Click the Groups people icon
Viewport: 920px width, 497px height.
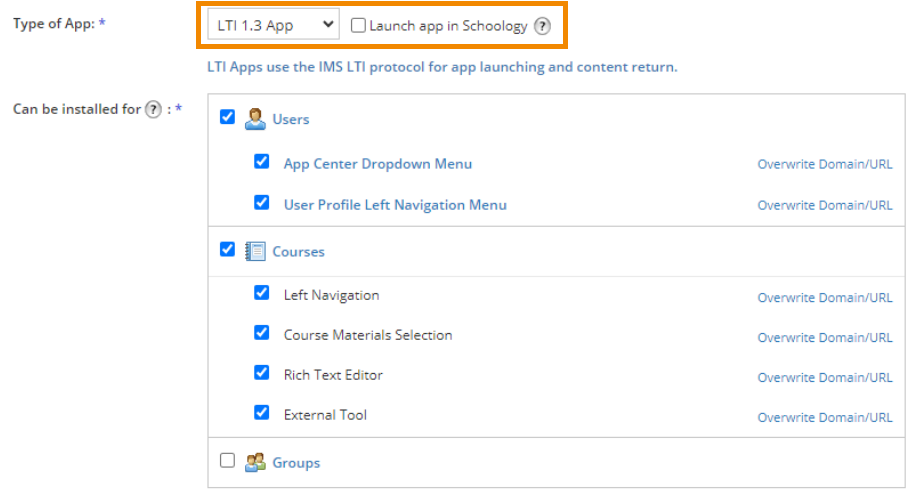255,462
